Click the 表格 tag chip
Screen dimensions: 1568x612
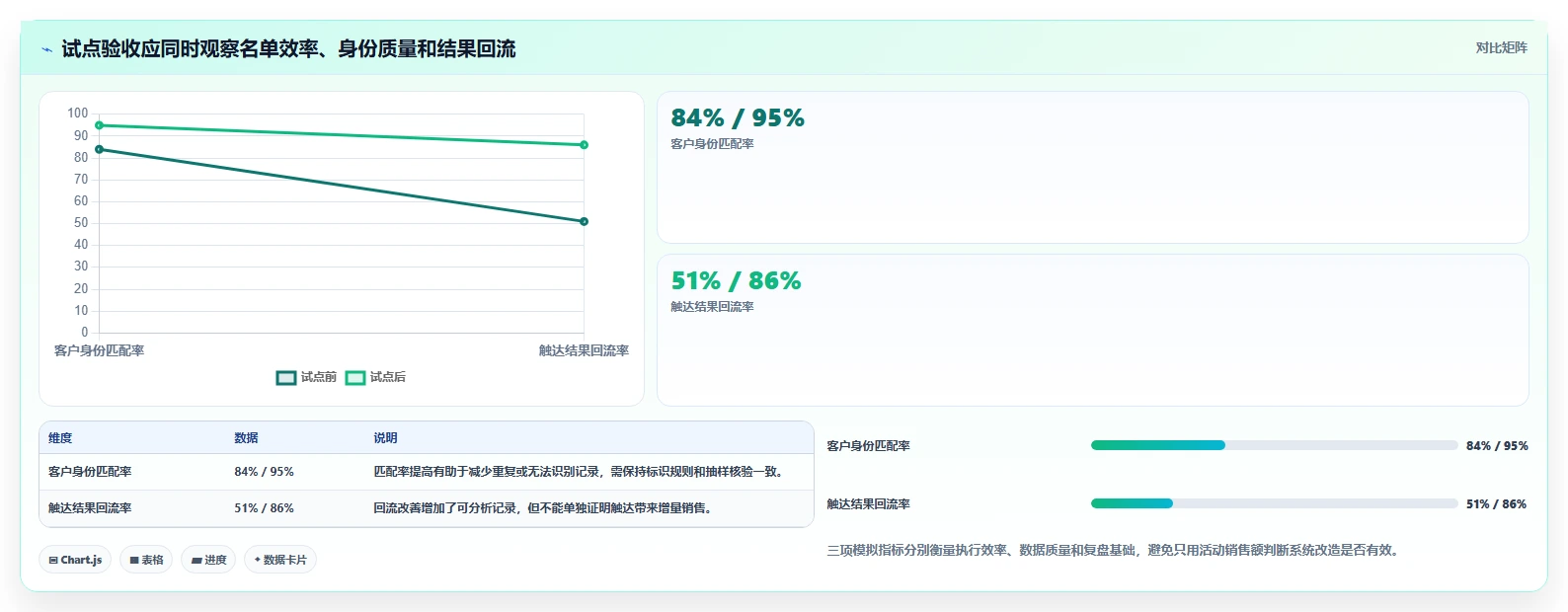click(146, 560)
